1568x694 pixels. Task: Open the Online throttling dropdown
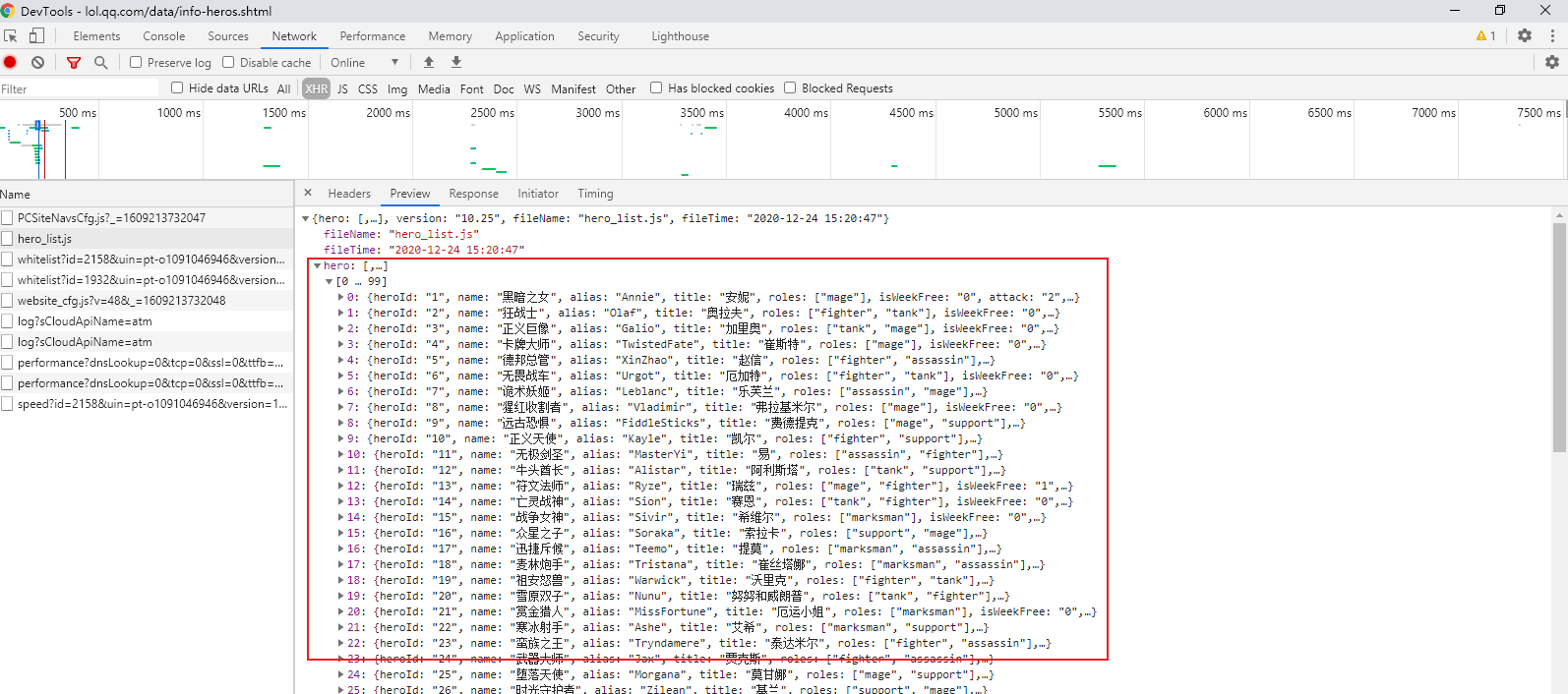(365, 62)
